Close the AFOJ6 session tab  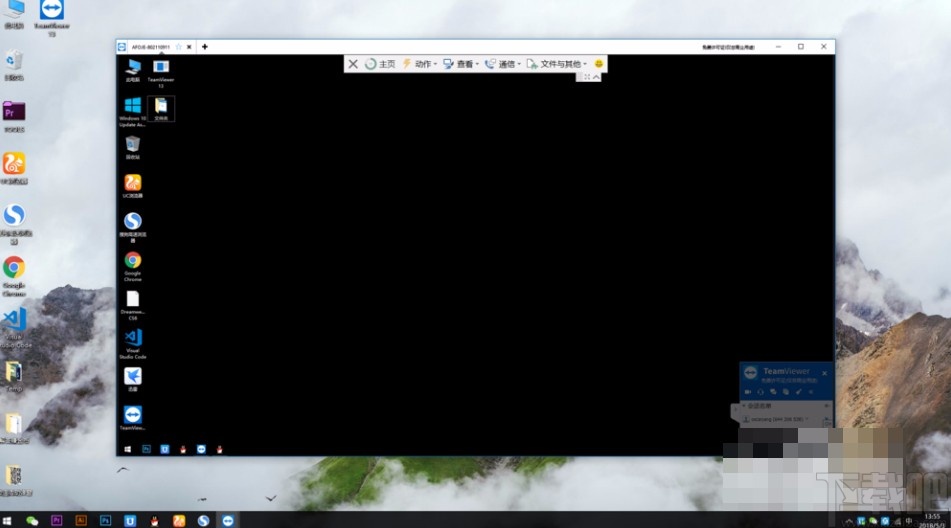click(189, 47)
